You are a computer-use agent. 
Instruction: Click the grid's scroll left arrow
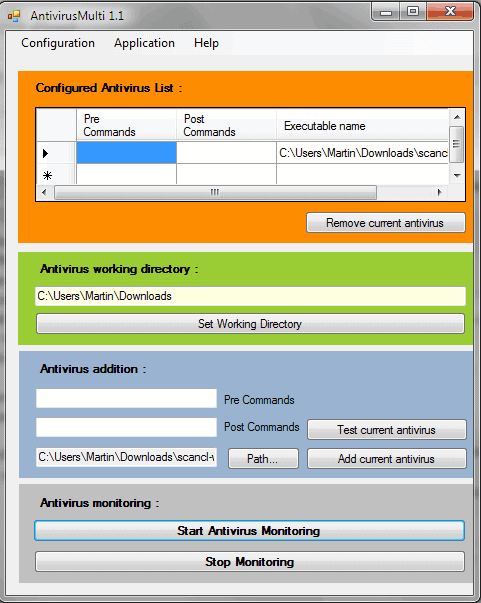pos(44,192)
